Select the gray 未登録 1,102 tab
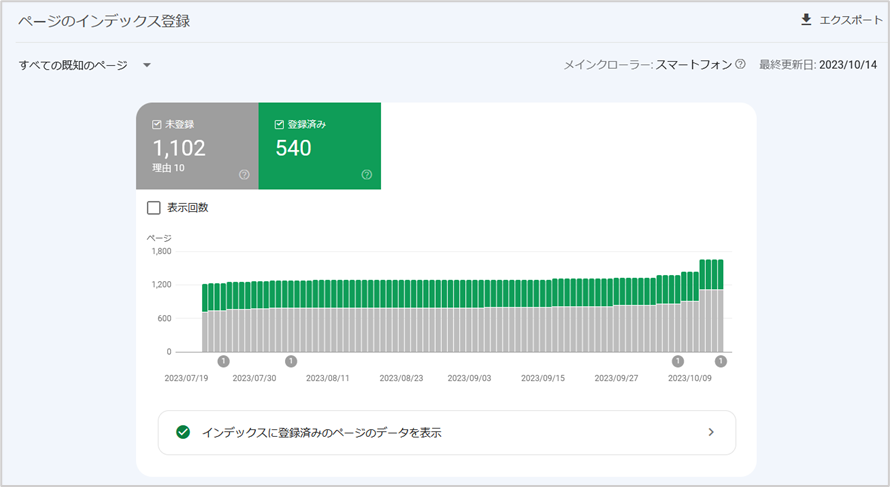Image resolution: width=890 pixels, height=487 pixels. (x=197, y=146)
